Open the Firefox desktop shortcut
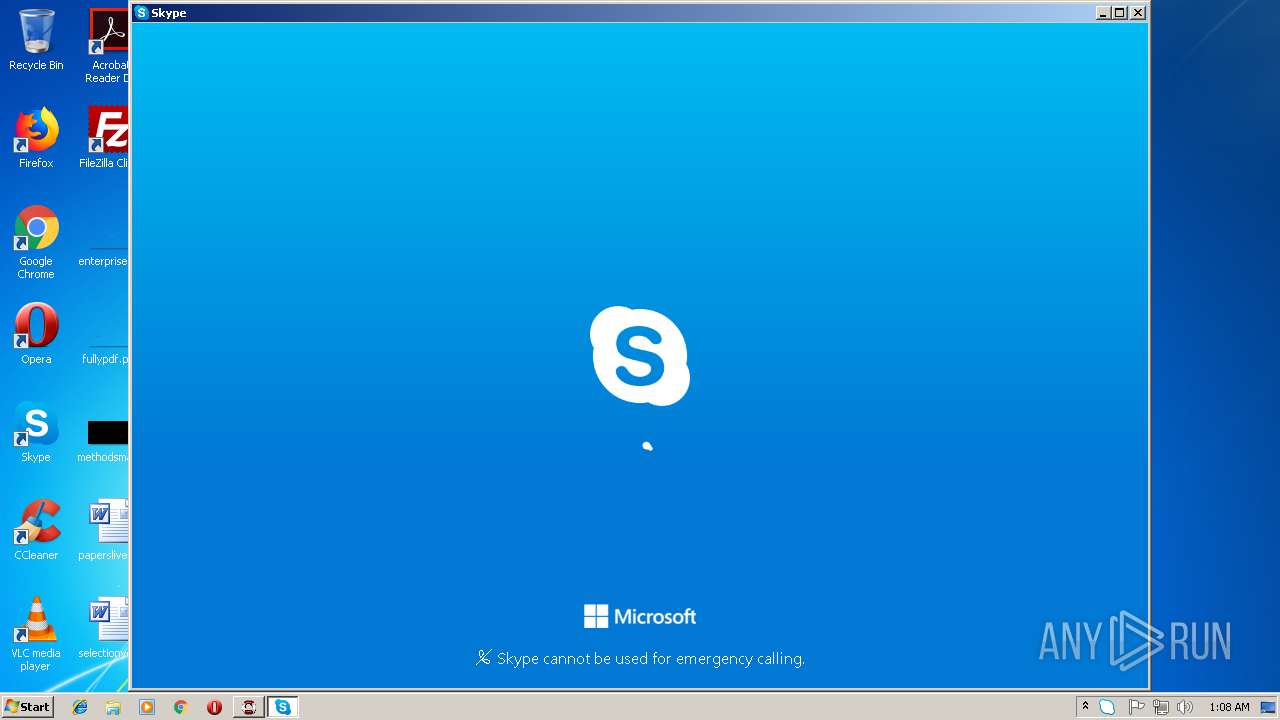The width and height of the screenshot is (1280, 720). pos(36,138)
